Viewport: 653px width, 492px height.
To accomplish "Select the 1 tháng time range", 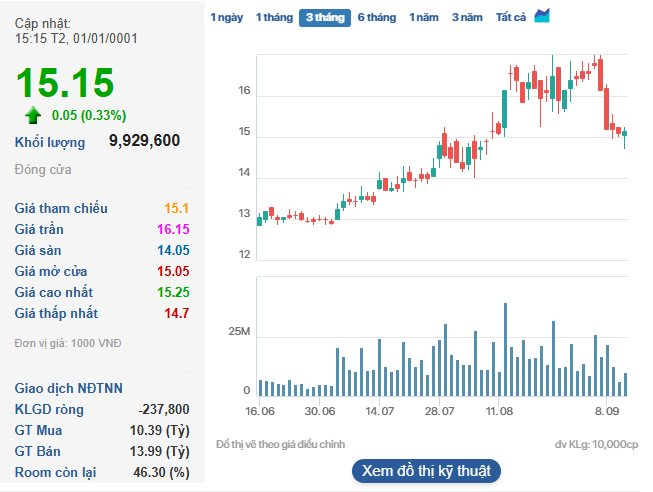I will pos(274,18).
